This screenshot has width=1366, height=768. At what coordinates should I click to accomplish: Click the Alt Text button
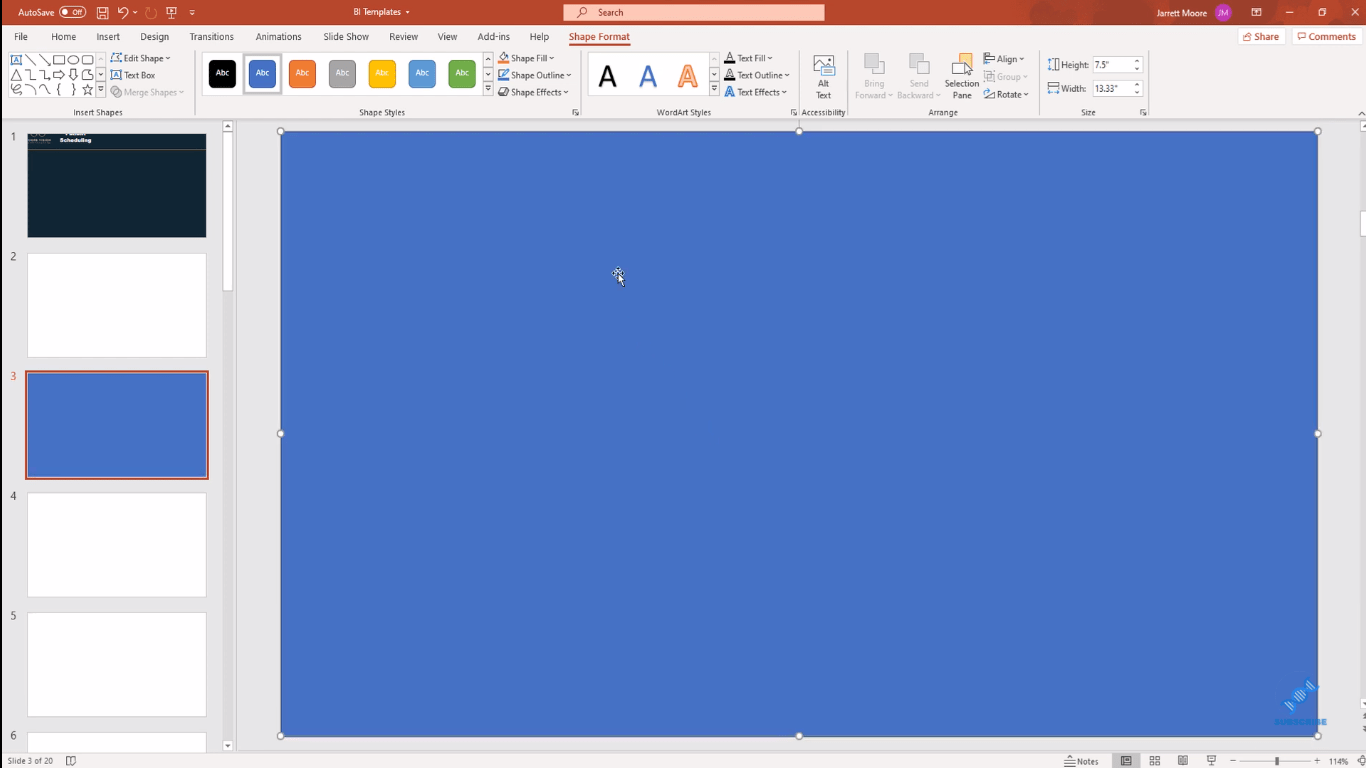pos(824,76)
